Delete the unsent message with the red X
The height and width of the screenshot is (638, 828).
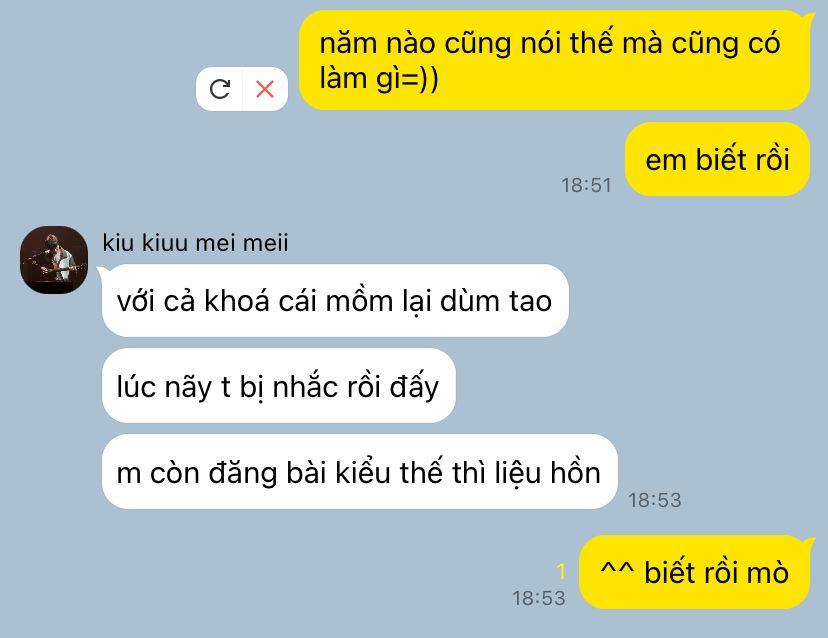pos(265,89)
